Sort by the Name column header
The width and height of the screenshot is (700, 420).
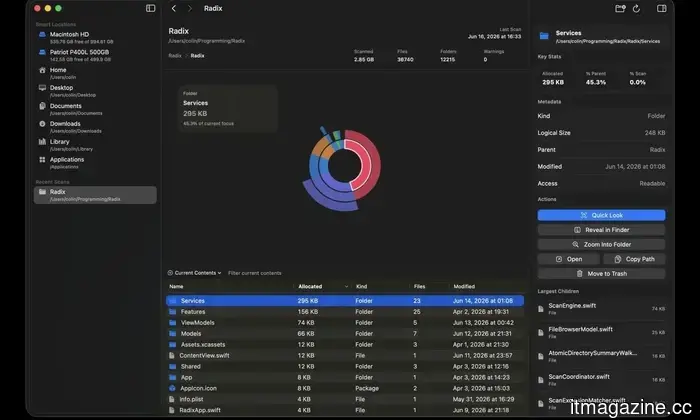[x=176, y=287]
